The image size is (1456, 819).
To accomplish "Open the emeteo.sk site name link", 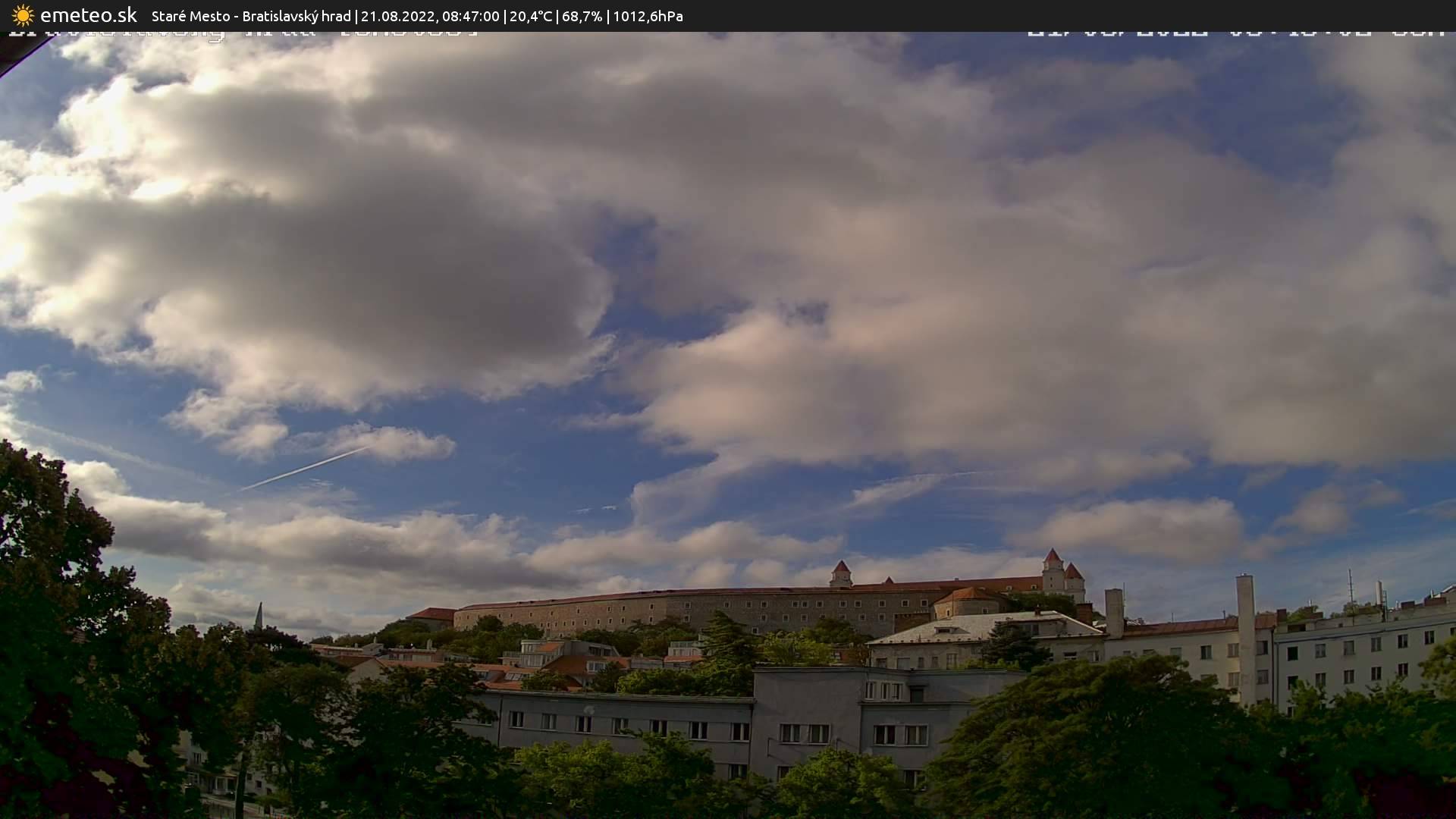I will coord(89,15).
